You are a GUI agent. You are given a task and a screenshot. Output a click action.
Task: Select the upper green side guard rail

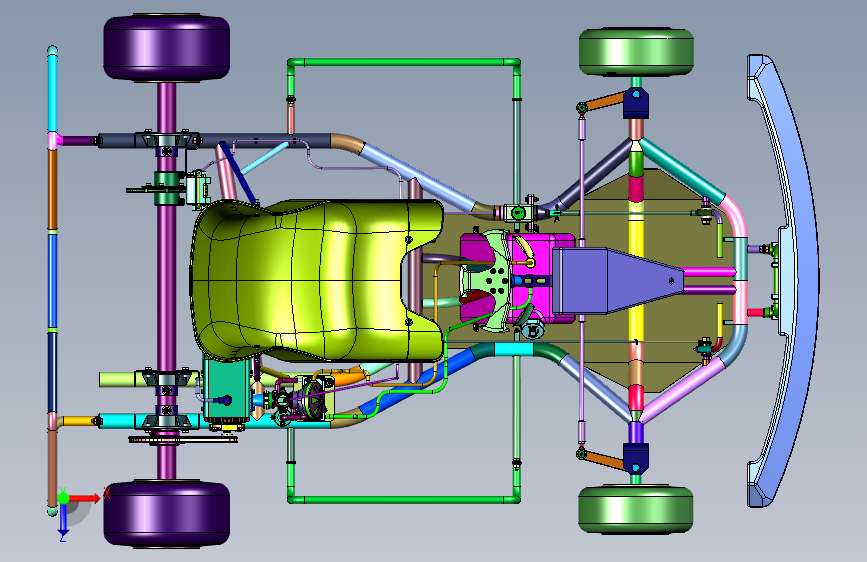pyautogui.click(x=404, y=62)
